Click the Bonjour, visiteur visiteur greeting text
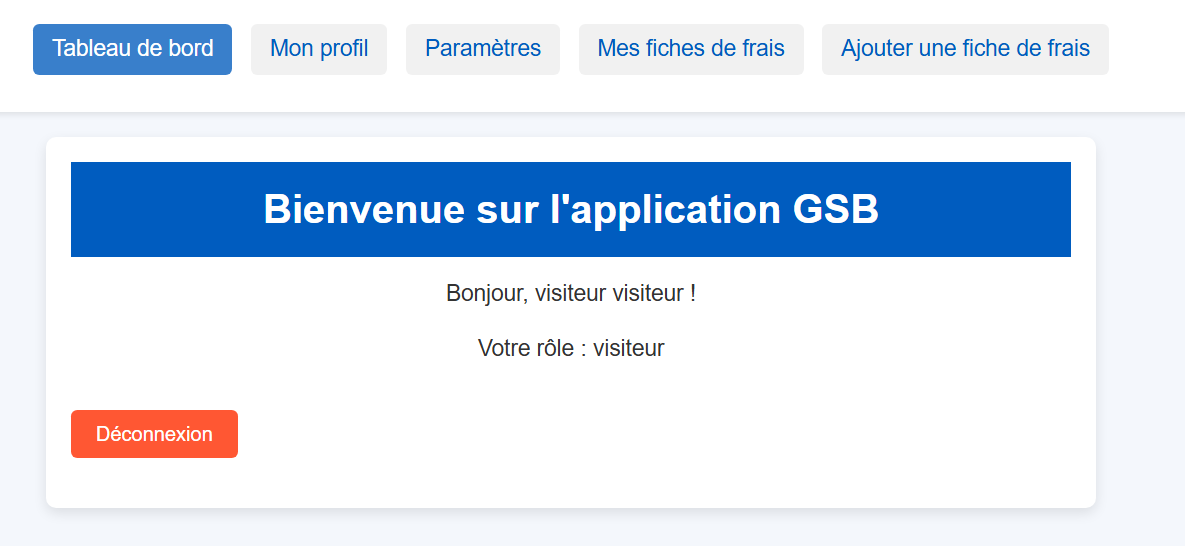The height and width of the screenshot is (546, 1185). (571, 293)
